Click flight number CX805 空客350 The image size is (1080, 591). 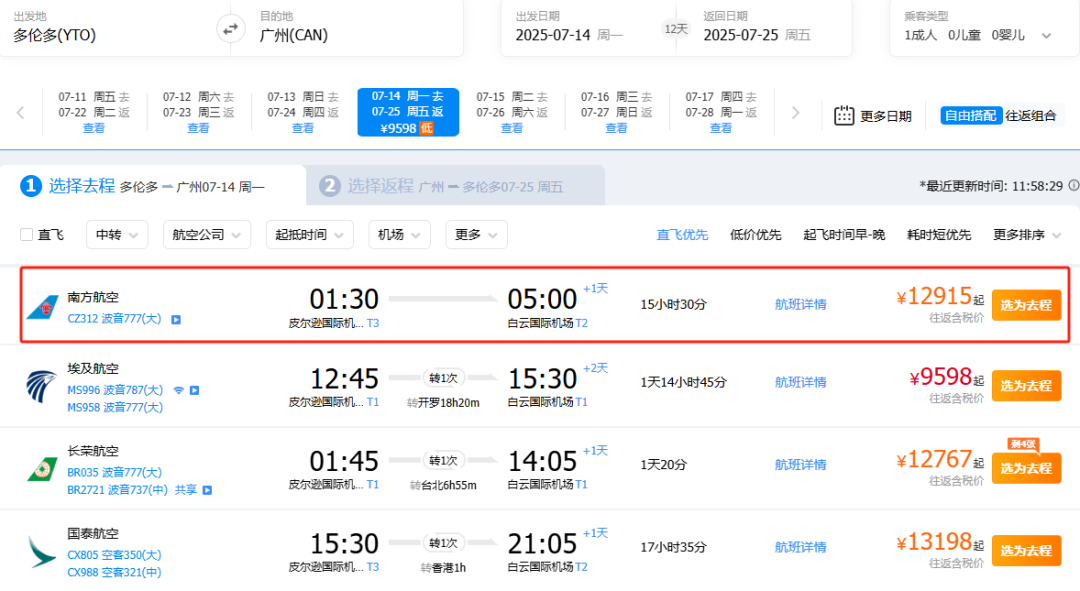point(114,554)
